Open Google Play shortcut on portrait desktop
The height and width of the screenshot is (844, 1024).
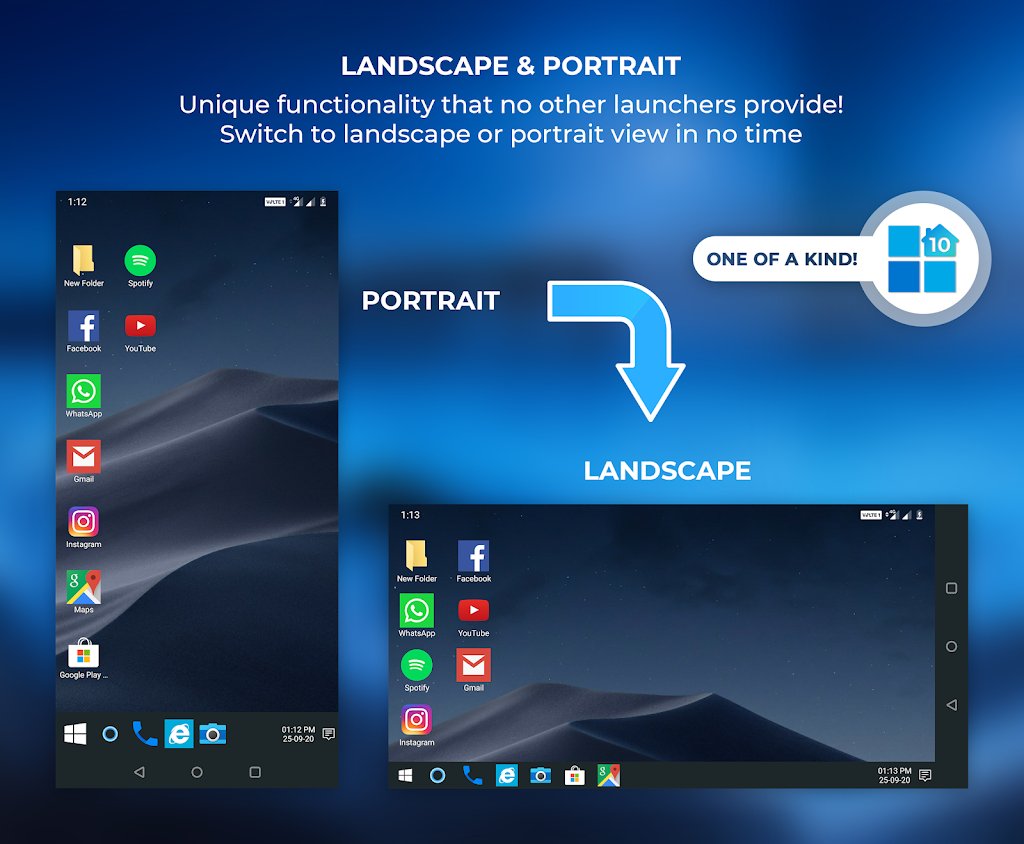(x=84, y=654)
